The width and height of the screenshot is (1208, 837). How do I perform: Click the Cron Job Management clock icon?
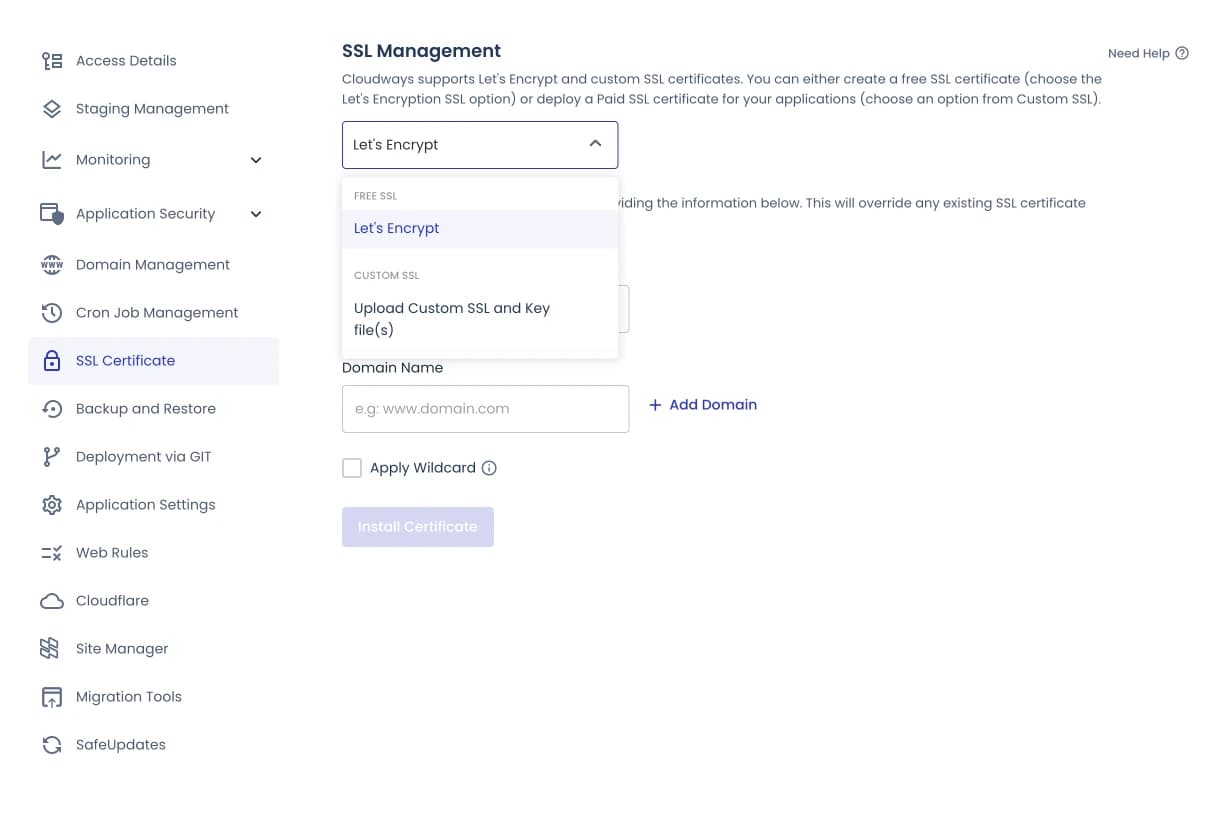52,313
